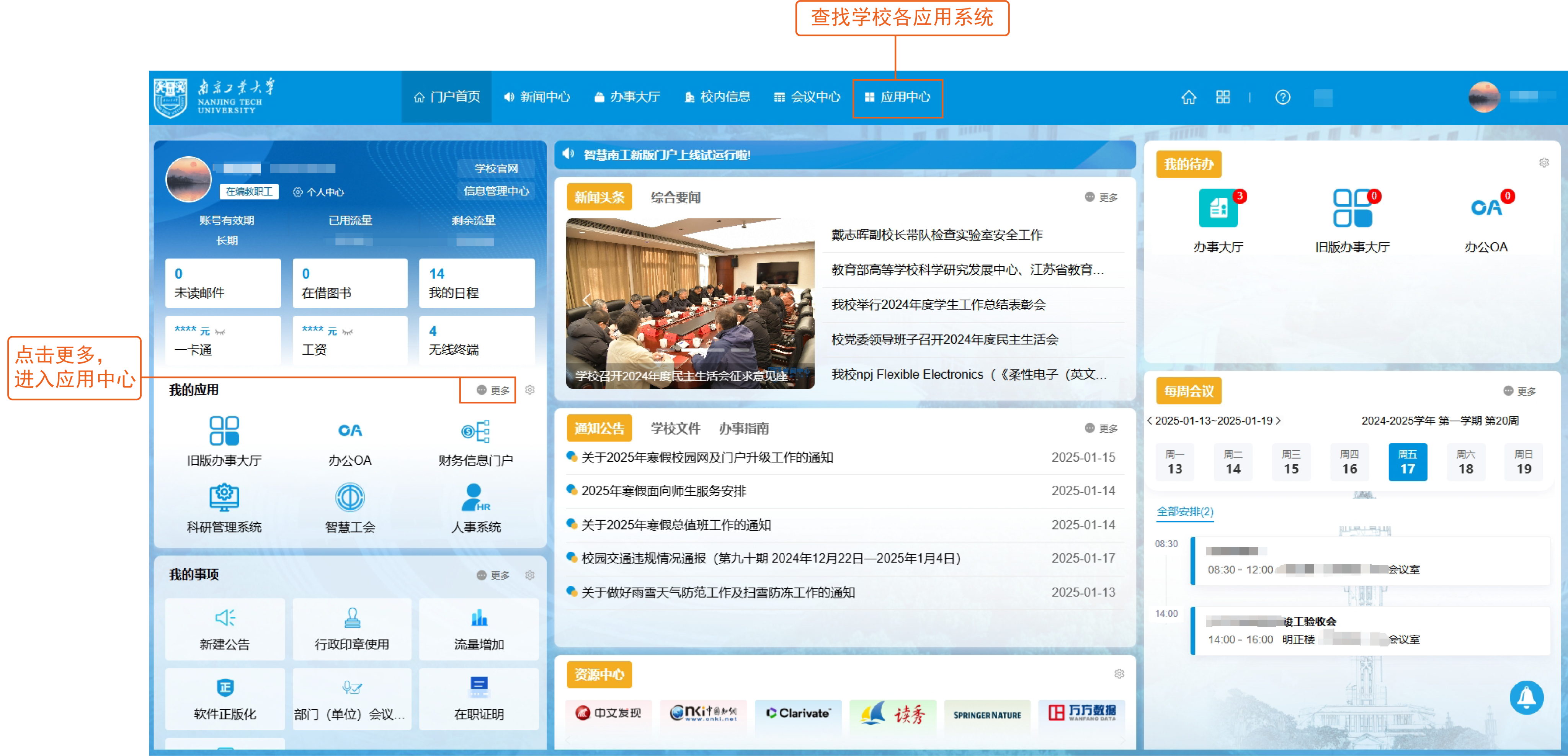Expand 更多 in 通知公告 panel
This screenshot has height=756, width=1568.
pos(1101,429)
